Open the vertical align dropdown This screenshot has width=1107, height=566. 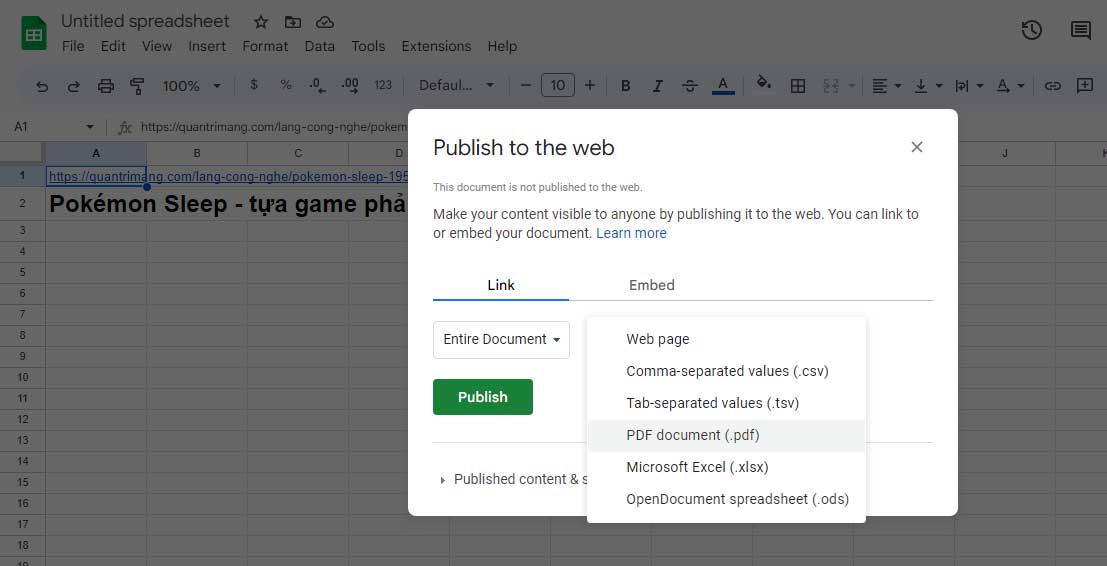tap(928, 86)
